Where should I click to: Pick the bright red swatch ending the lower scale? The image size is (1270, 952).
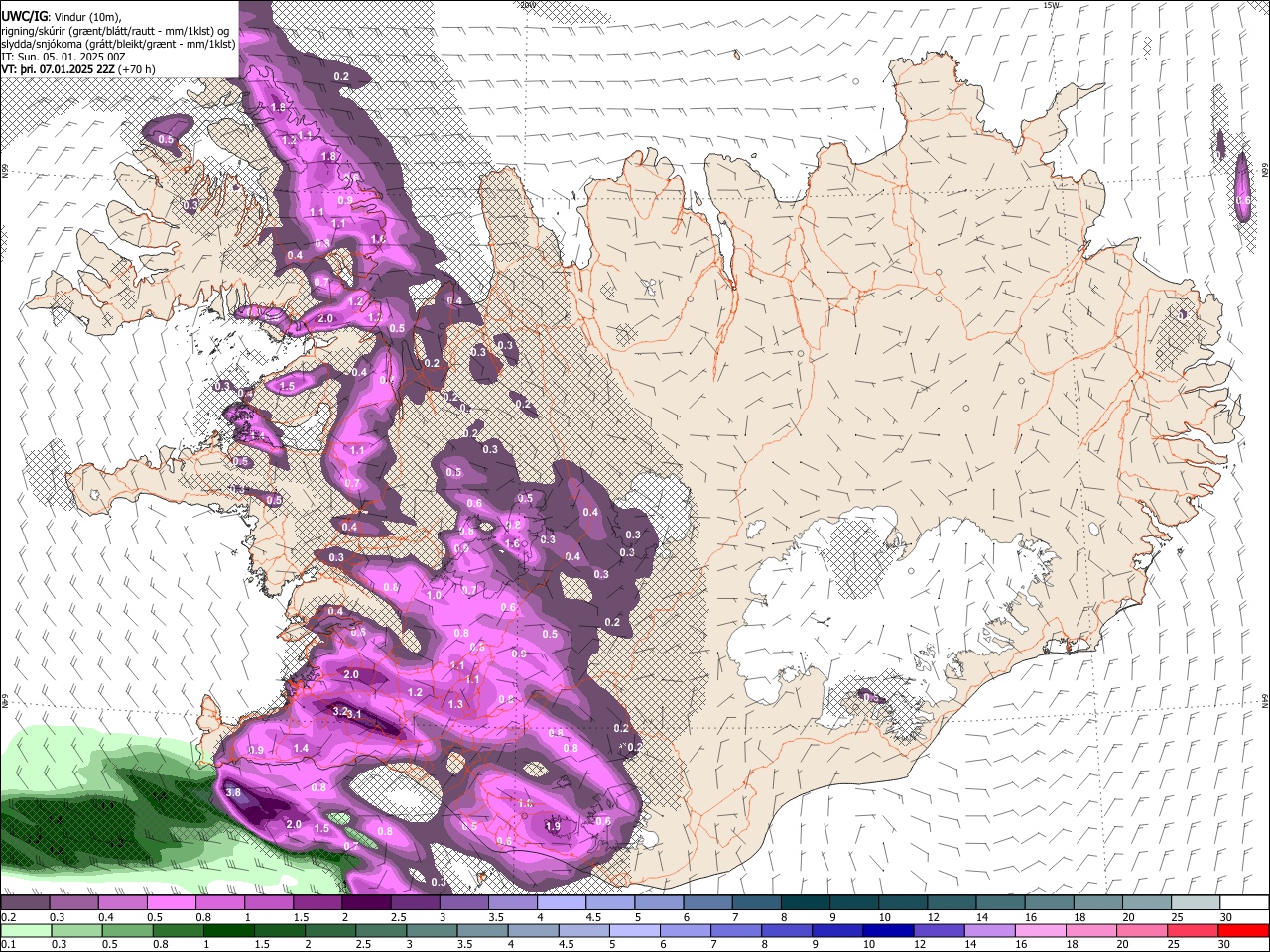pos(1244,931)
